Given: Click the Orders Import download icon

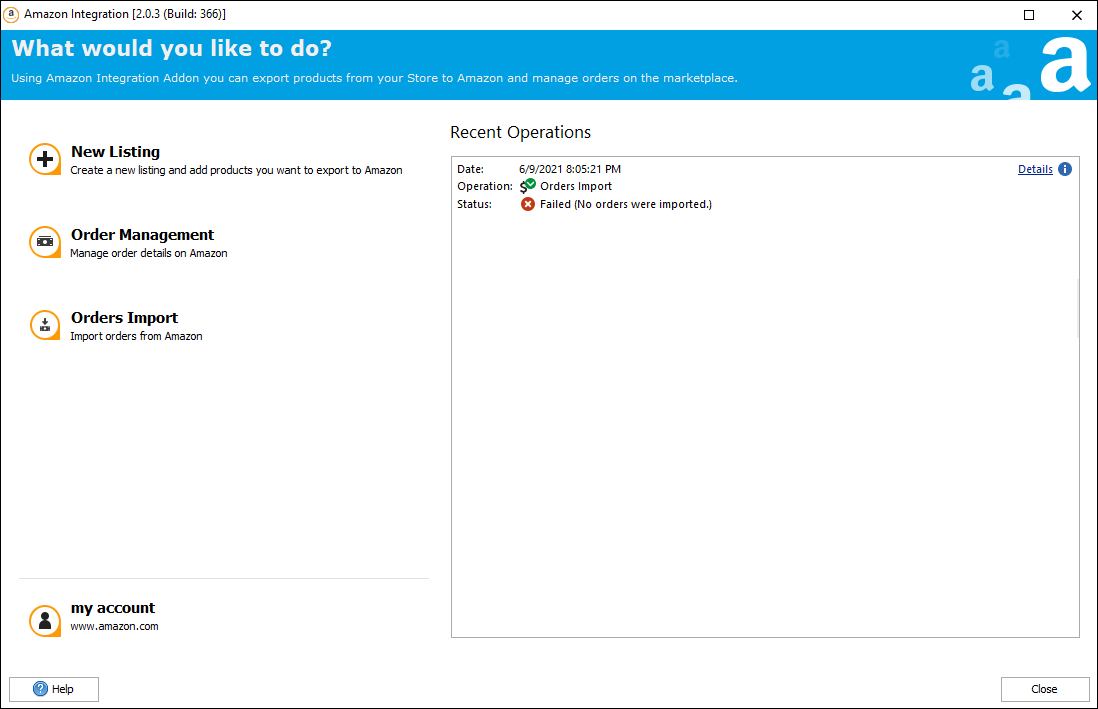Looking at the screenshot, I should tap(45, 325).
